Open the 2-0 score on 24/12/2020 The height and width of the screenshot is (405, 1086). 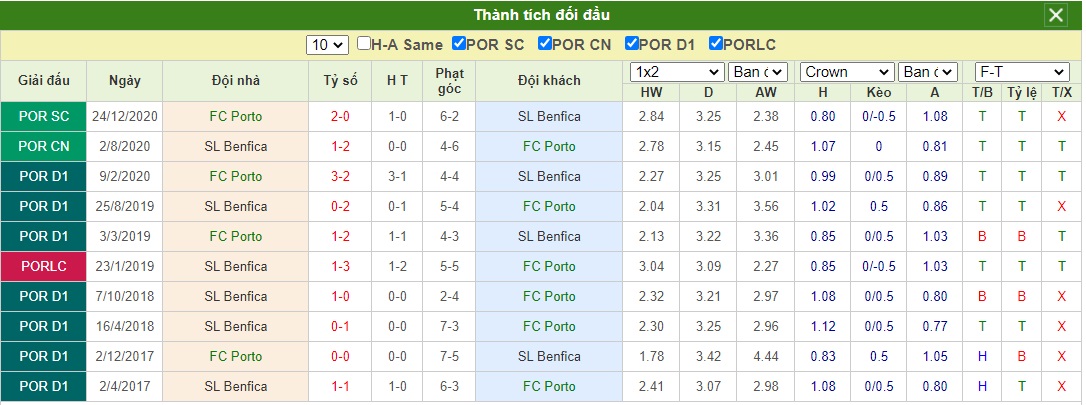[x=340, y=116]
